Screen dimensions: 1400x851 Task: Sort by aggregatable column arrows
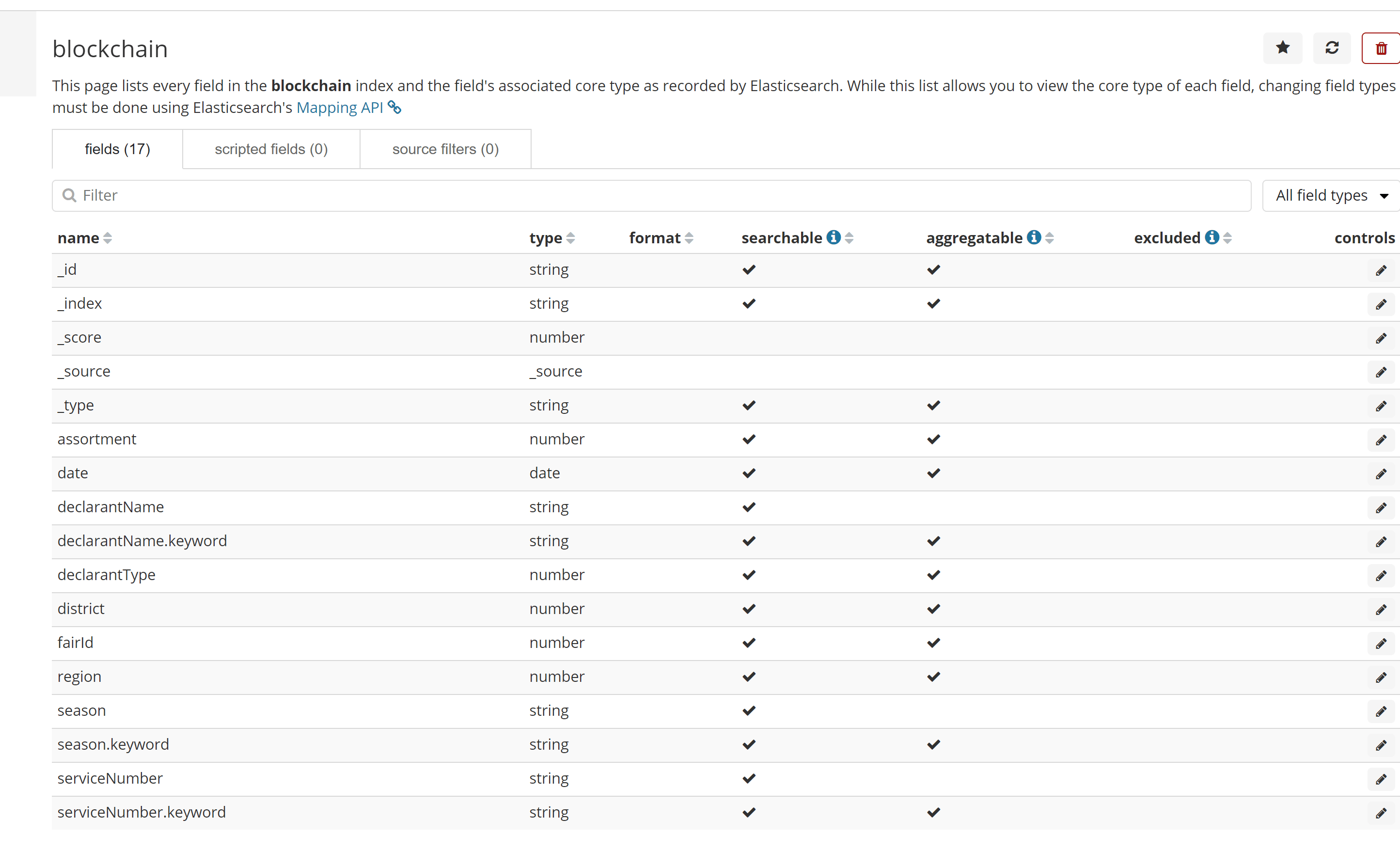coord(1050,238)
